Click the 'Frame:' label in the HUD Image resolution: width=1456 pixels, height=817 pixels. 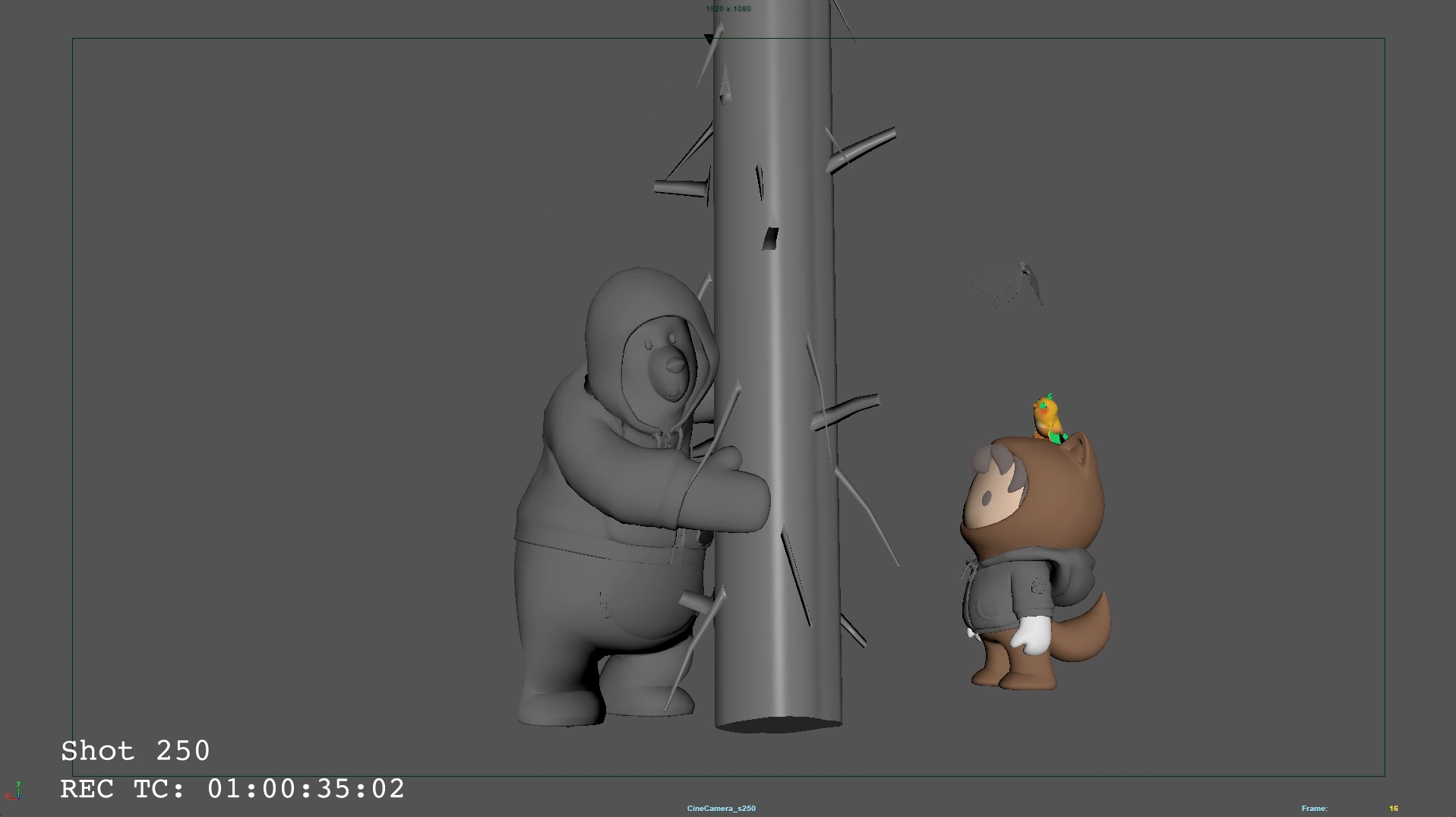pos(1314,809)
